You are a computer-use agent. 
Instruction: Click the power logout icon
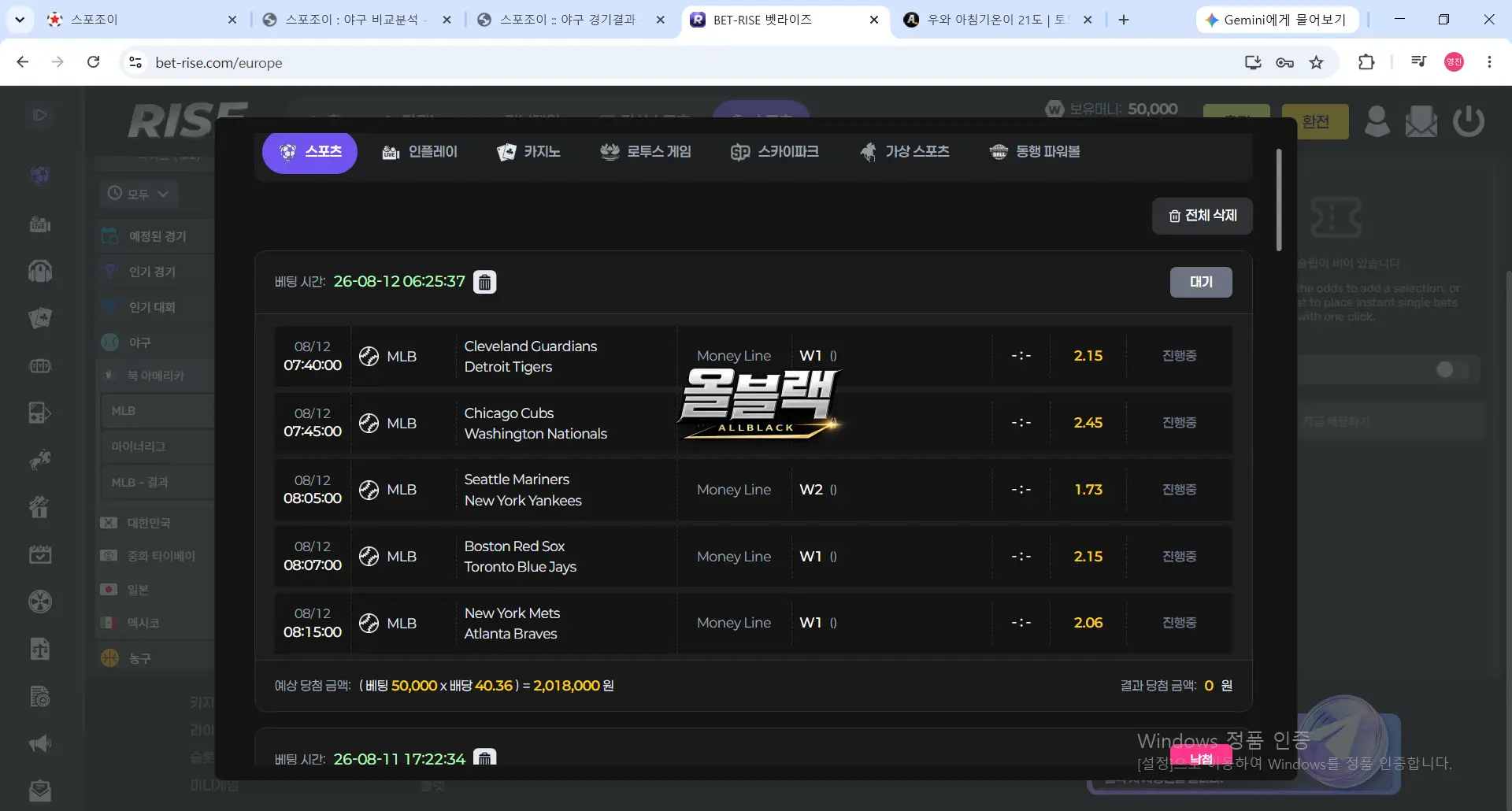[x=1469, y=121]
